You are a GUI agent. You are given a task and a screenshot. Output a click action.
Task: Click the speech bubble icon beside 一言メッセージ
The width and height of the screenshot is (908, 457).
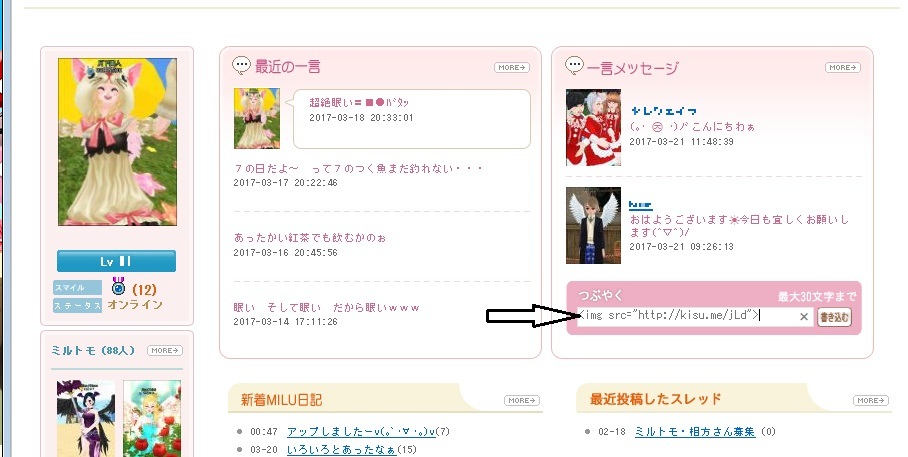pos(574,65)
